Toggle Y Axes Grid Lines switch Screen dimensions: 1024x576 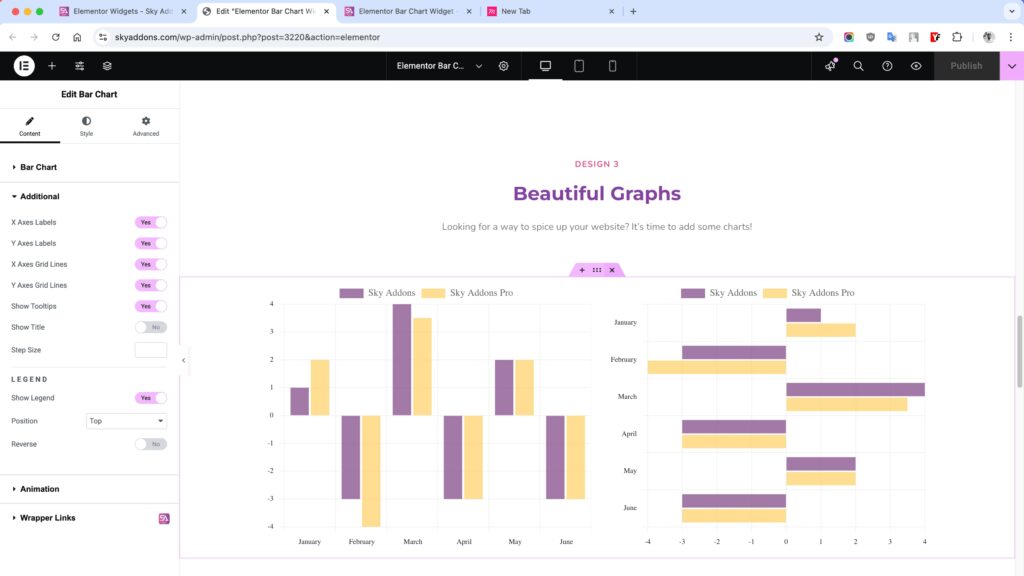[151, 285]
